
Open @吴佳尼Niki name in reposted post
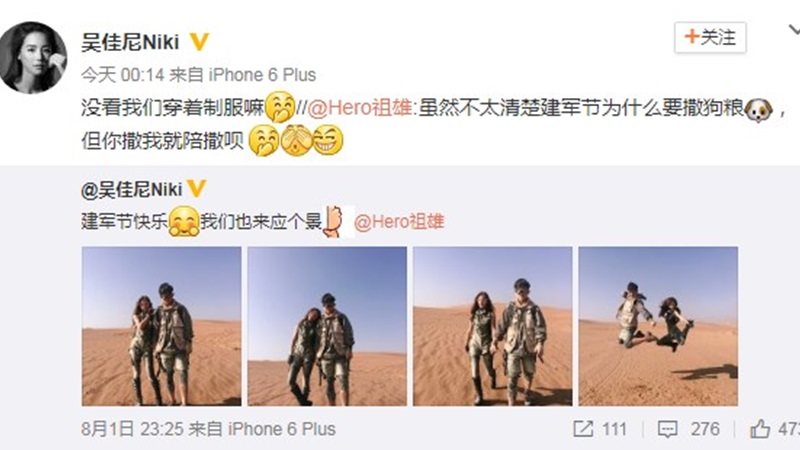tap(132, 189)
